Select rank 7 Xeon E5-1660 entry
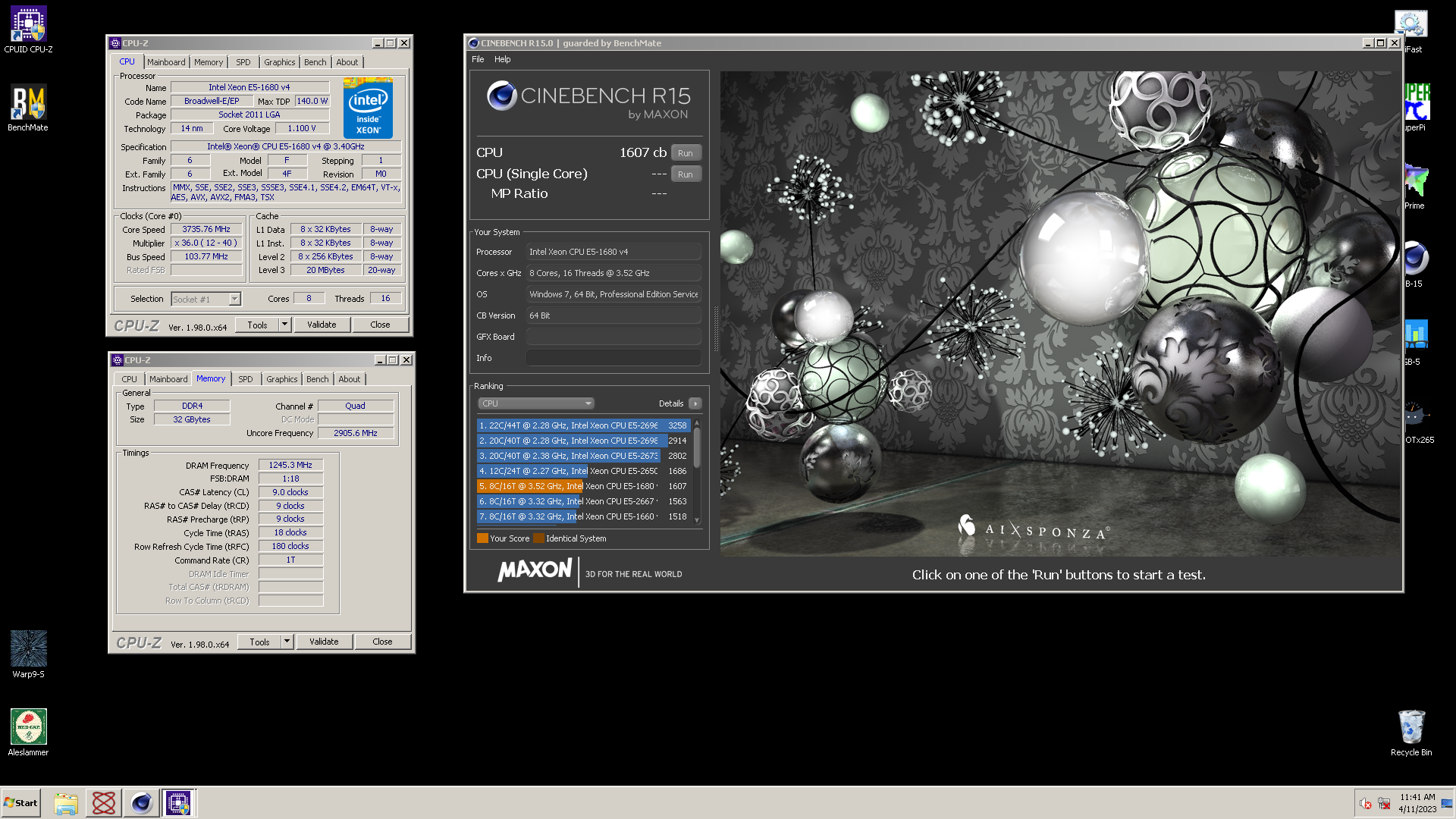Image resolution: width=1456 pixels, height=819 pixels. [583, 516]
